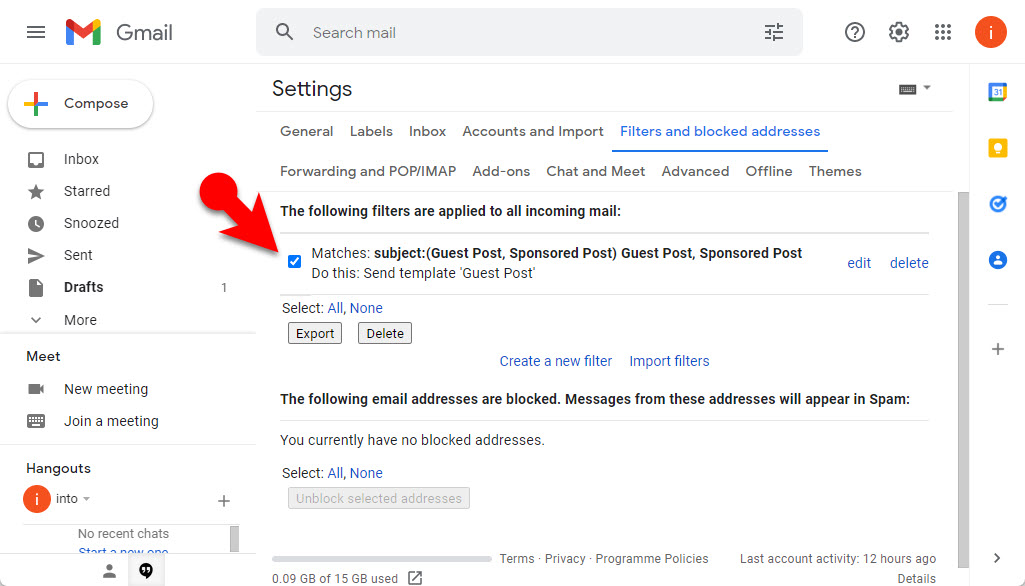
Task: Open input tools keyboard dropdown
Action: (x=915, y=89)
